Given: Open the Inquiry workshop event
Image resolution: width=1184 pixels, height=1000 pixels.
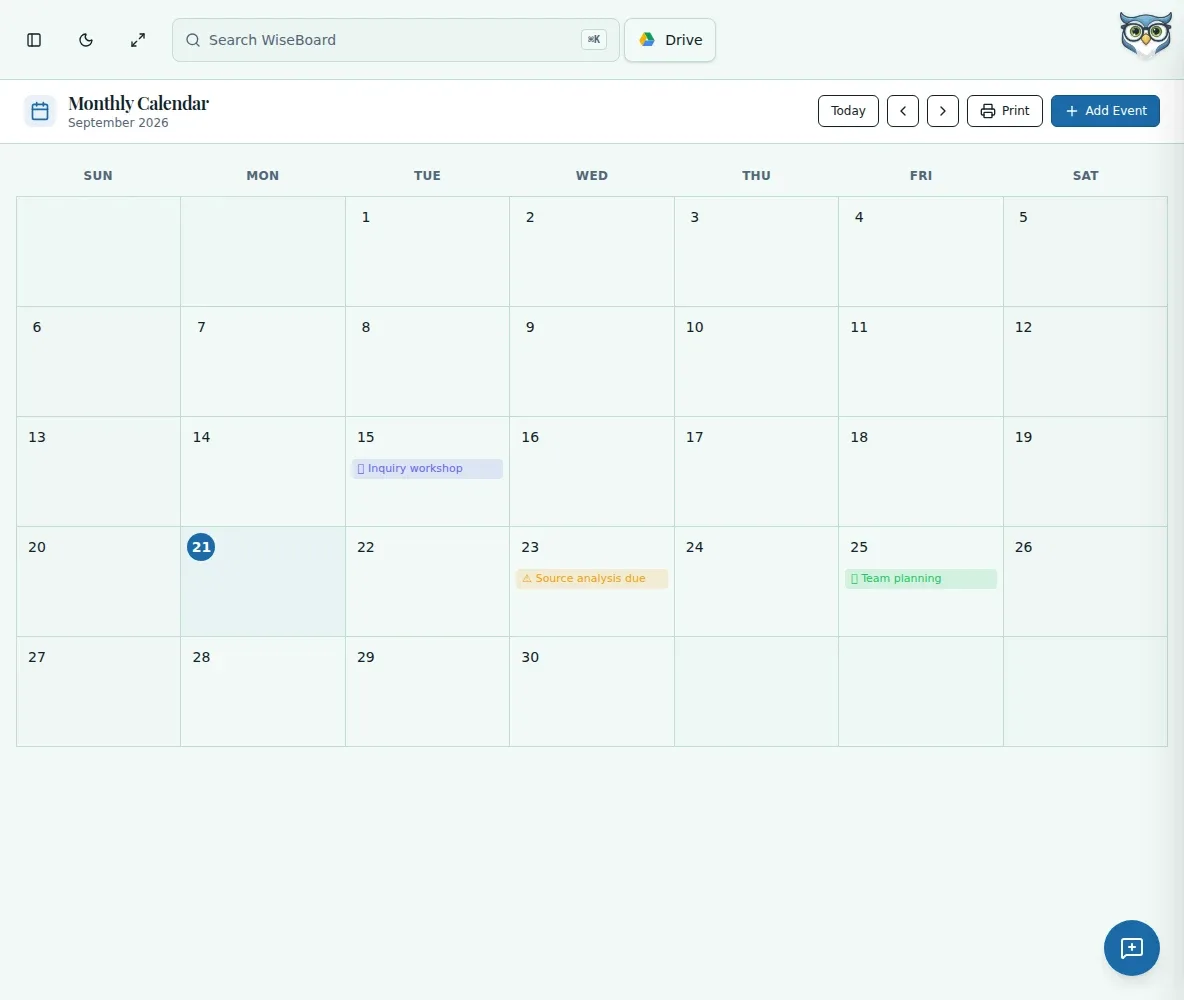Looking at the screenshot, I should pyautogui.click(x=427, y=468).
